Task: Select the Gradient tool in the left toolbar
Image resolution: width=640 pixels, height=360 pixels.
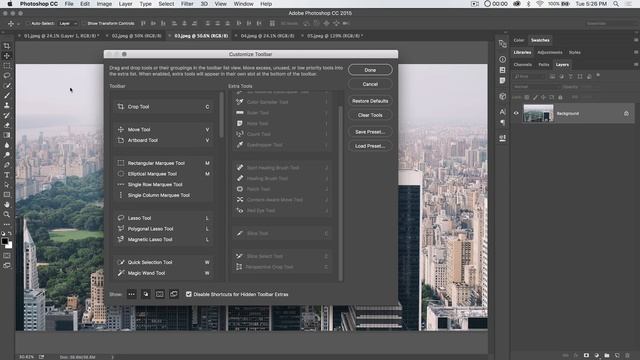Action: (7, 135)
